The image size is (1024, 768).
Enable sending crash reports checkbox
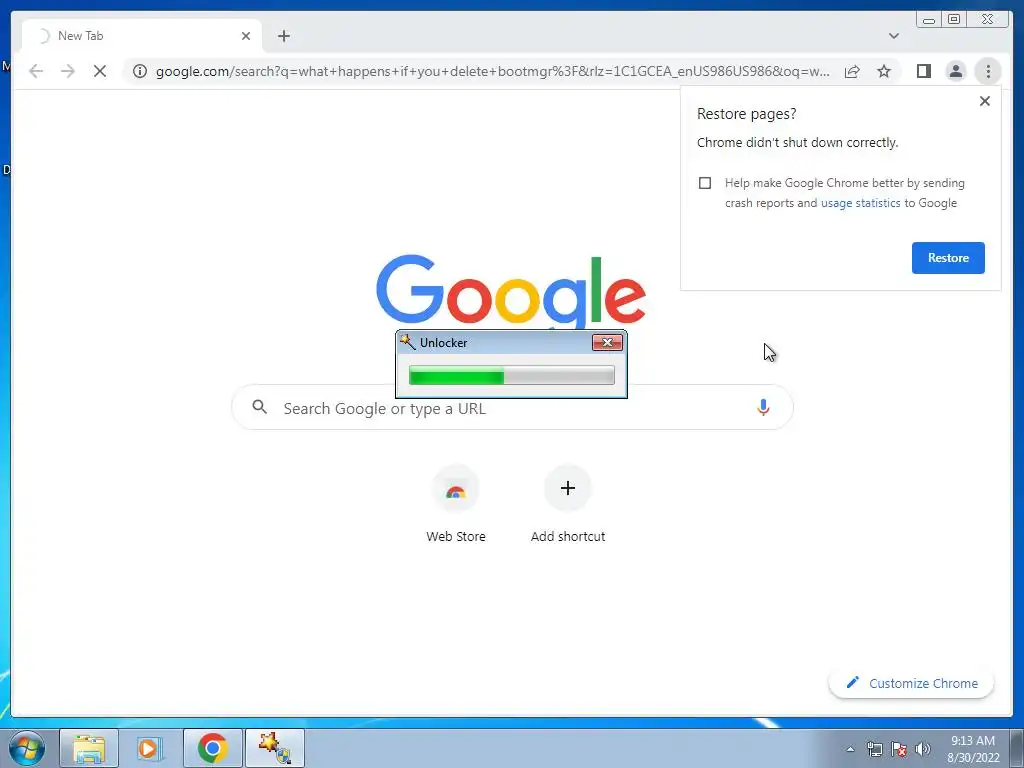[x=705, y=183]
